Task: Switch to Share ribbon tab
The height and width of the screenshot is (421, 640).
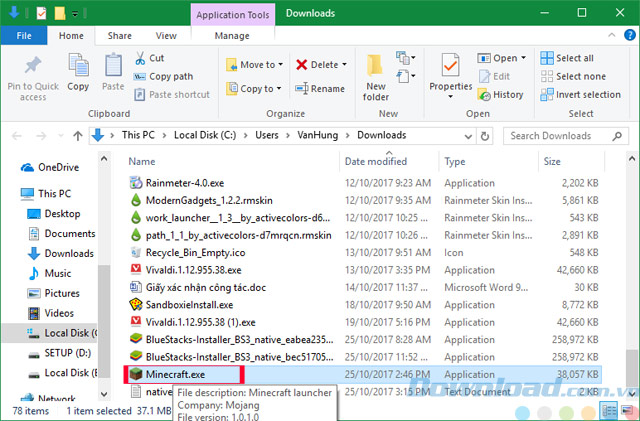Action: click(x=120, y=36)
